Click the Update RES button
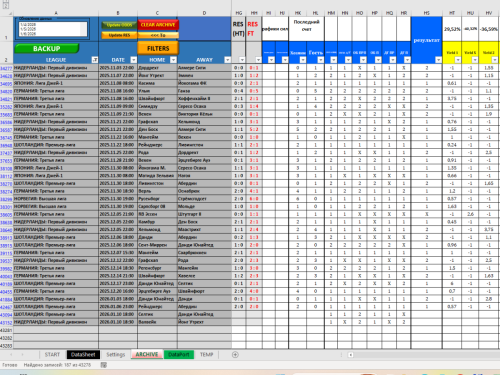The image size is (500, 375). click(x=119, y=35)
